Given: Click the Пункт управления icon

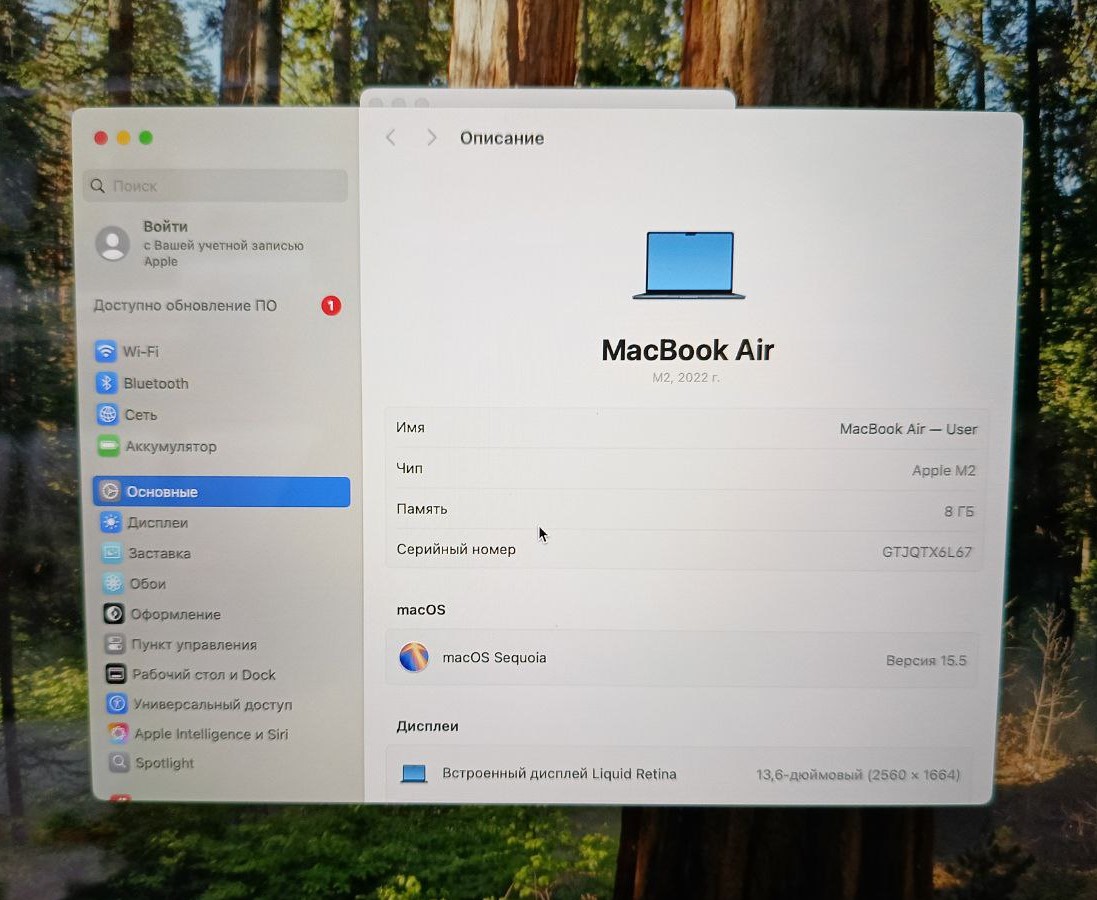Looking at the screenshot, I should [x=114, y=644].
